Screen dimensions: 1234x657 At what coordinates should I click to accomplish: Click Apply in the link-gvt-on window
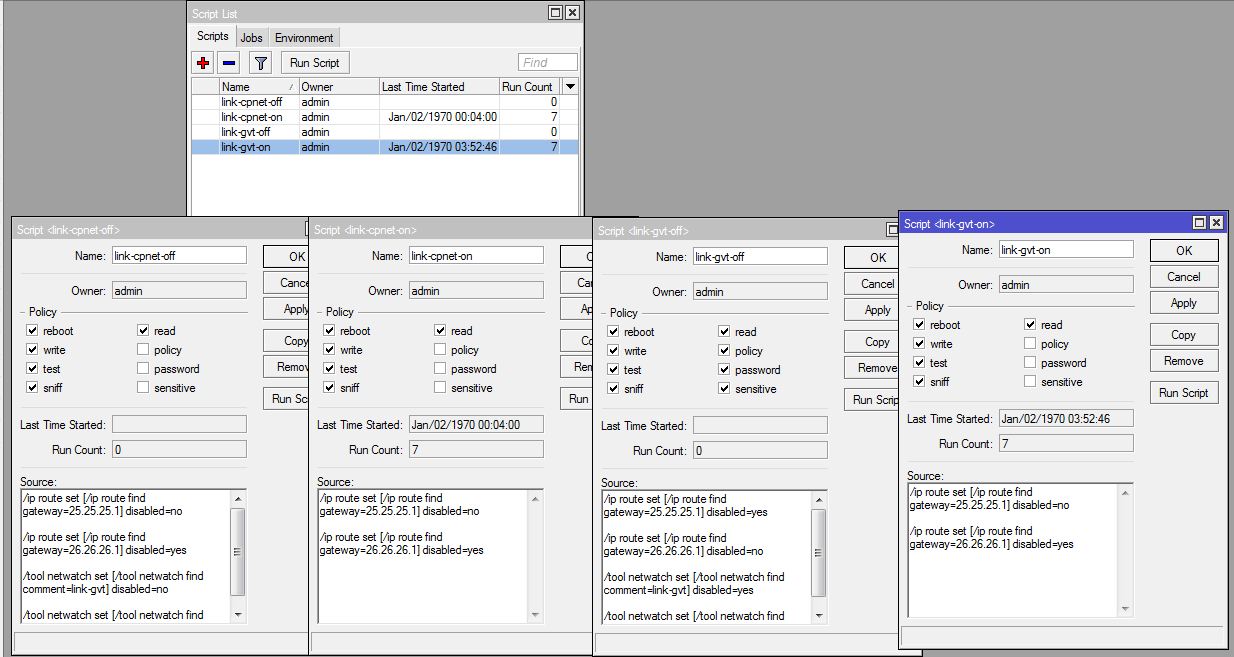[x=1184, y=303]
